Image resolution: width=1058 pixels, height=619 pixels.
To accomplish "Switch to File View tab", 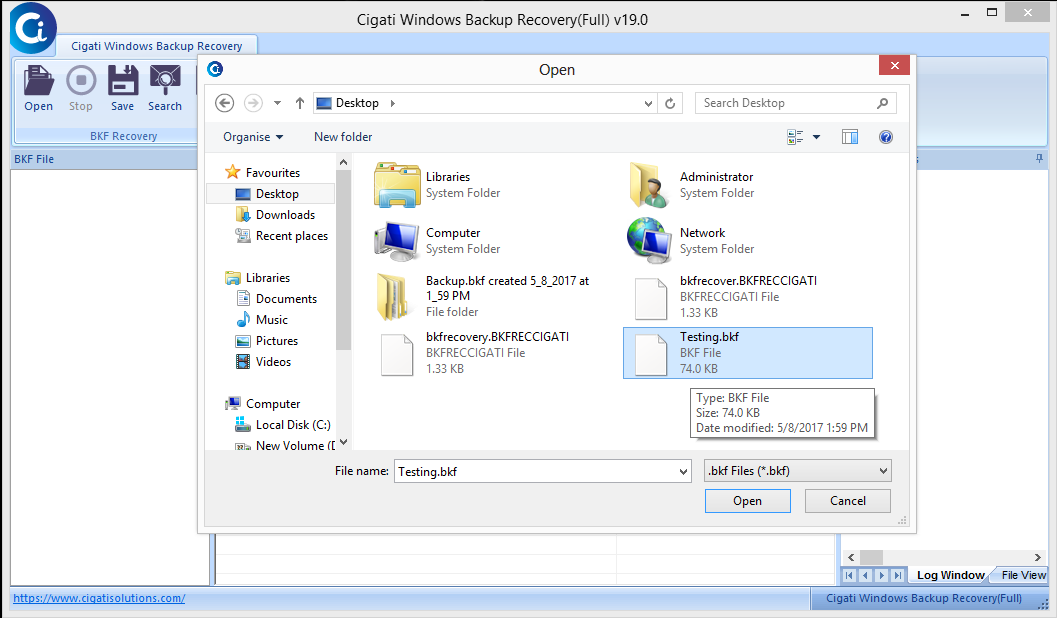I will 1023,575.
